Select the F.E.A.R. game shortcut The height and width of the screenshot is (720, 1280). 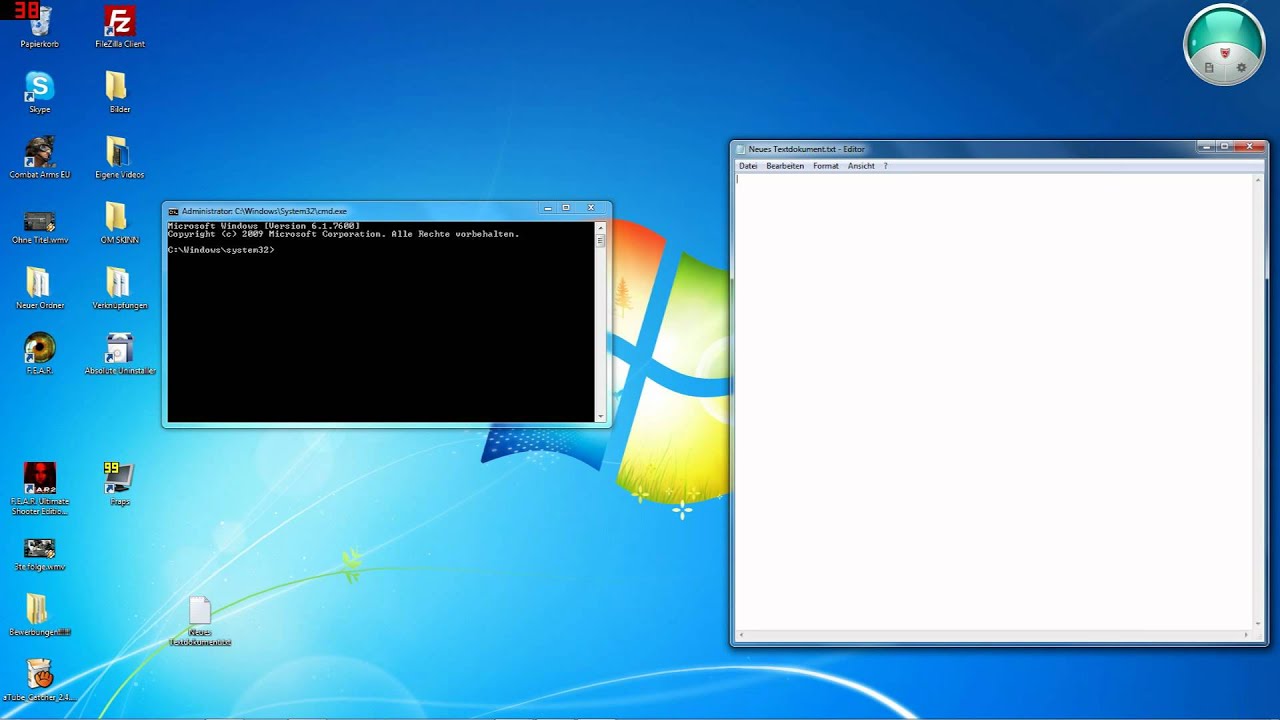coord(40,353)
